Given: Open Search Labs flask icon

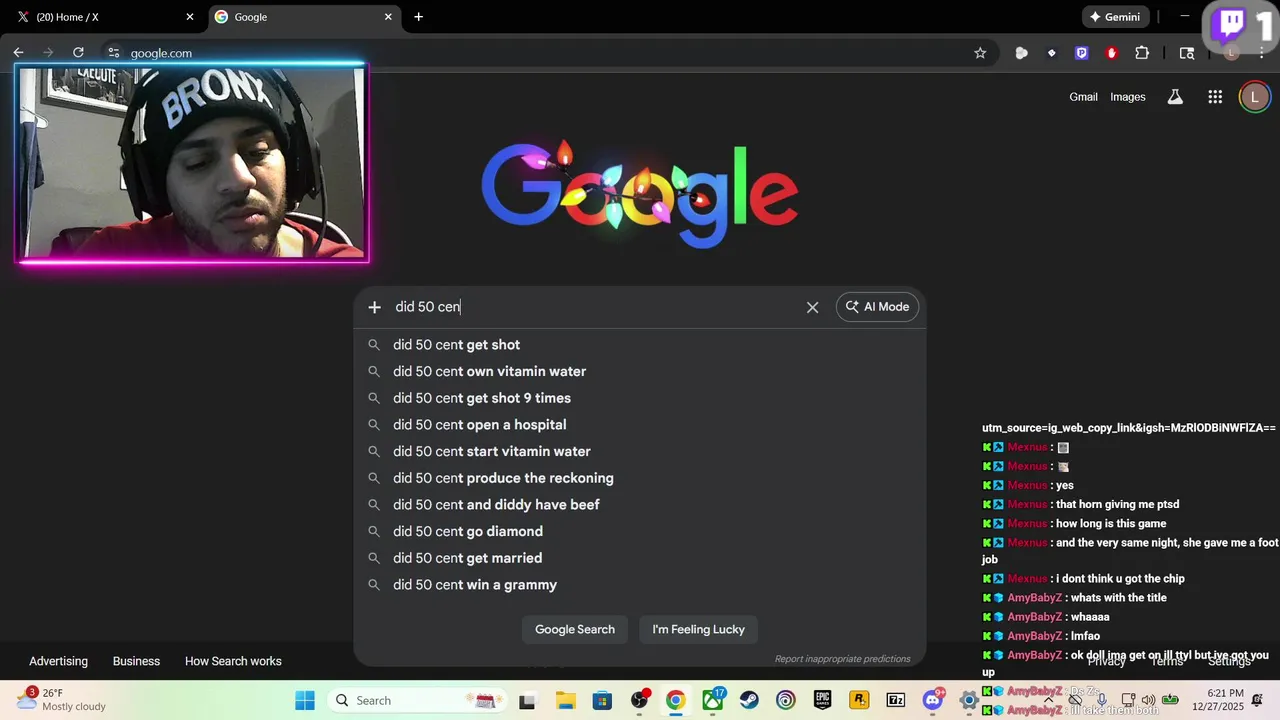Looking at the screenshot, I should tap(1175, 97).
